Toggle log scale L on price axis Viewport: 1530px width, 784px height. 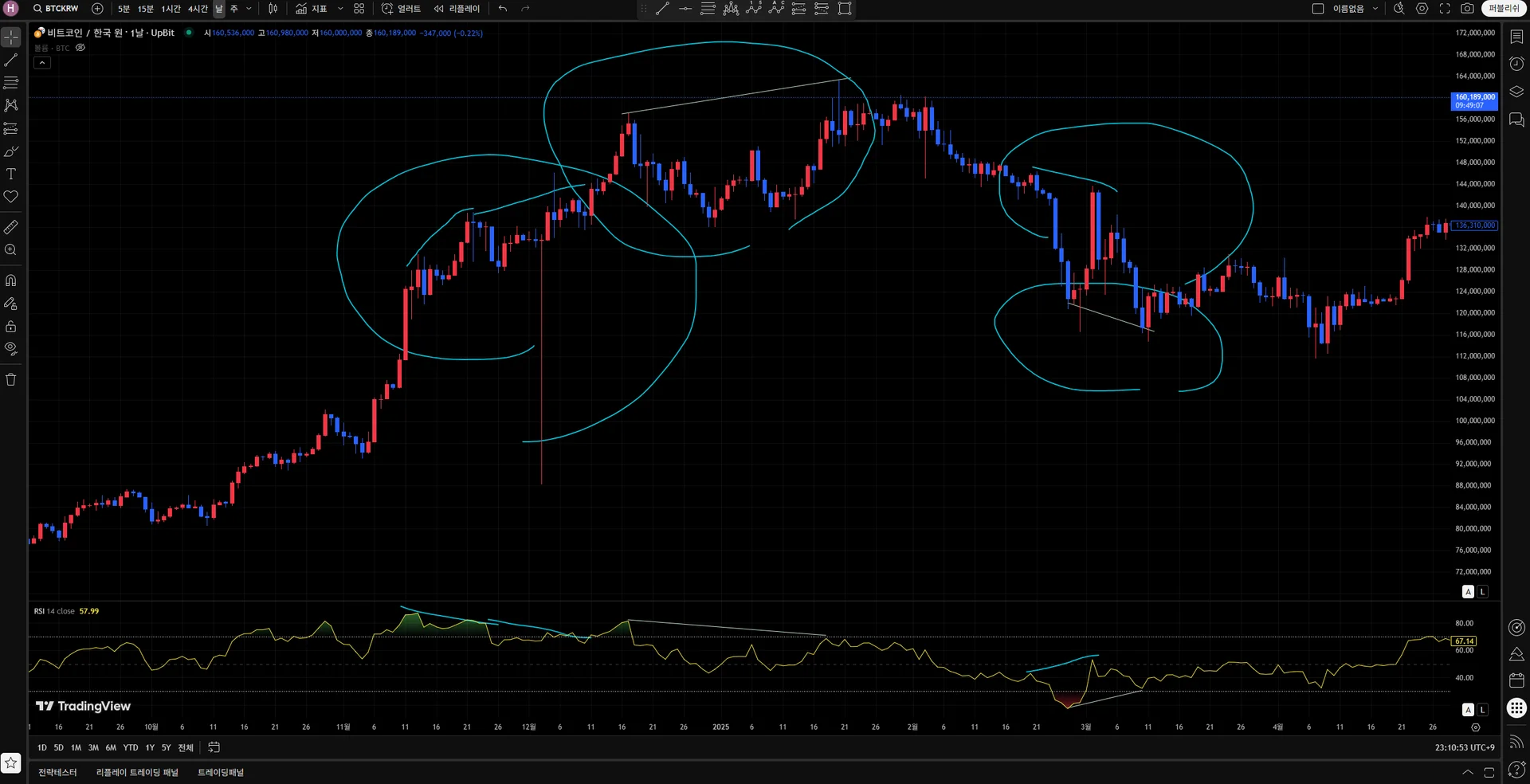[1482, 591]
